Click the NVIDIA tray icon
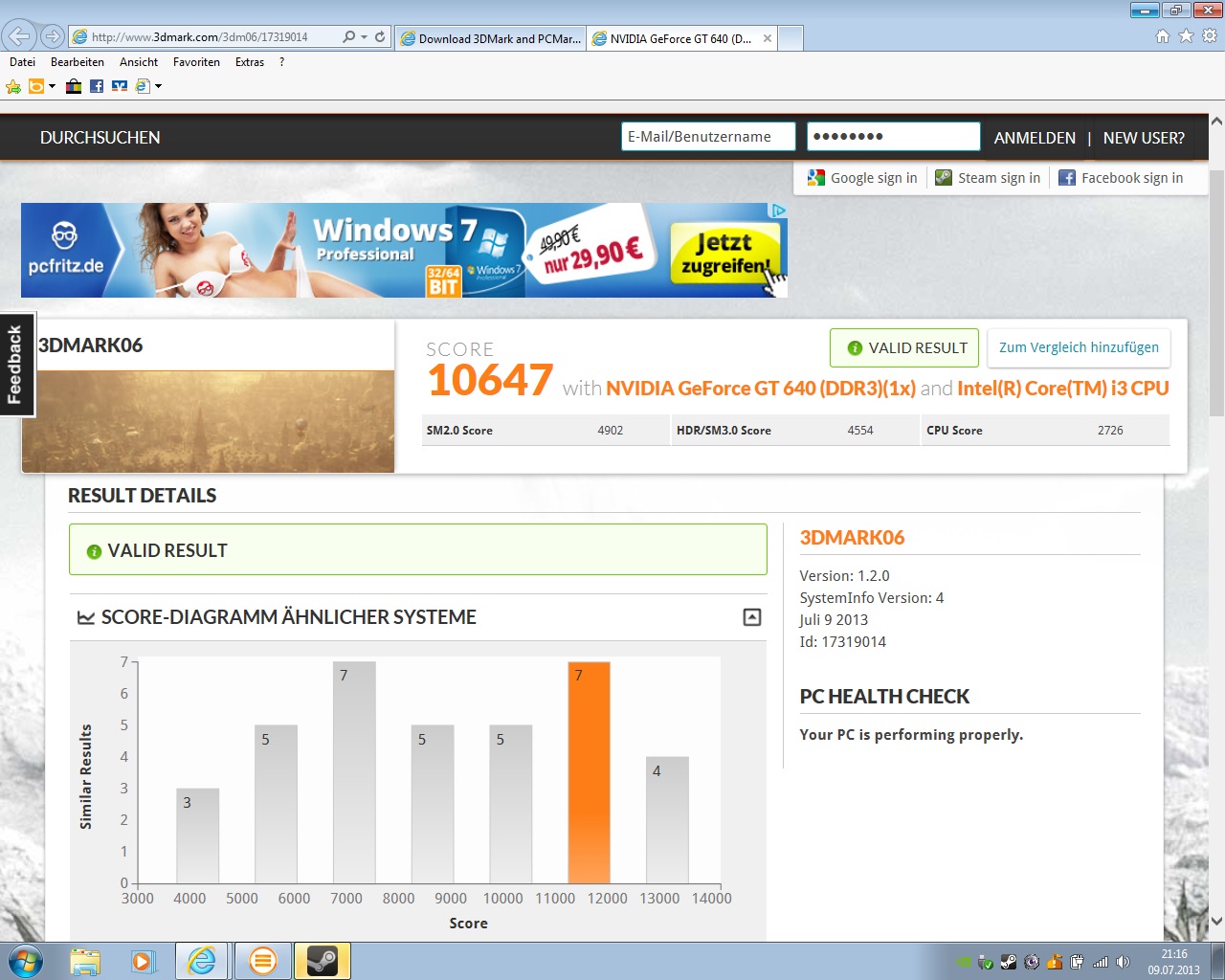The image size is (1225, 980). click(964, 962)
